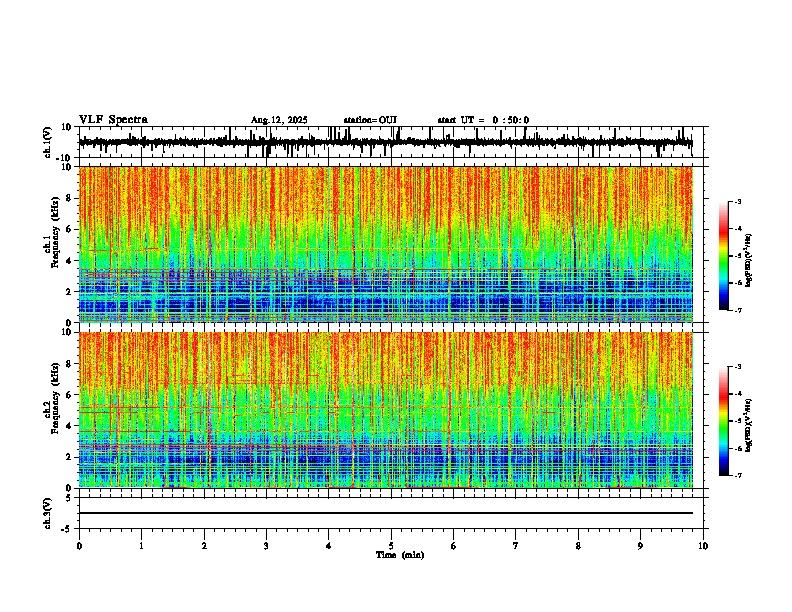The height and width of the screenshot is (612, 792).
Task: Click the '9' tick on time axis
Action: point(640,546)
